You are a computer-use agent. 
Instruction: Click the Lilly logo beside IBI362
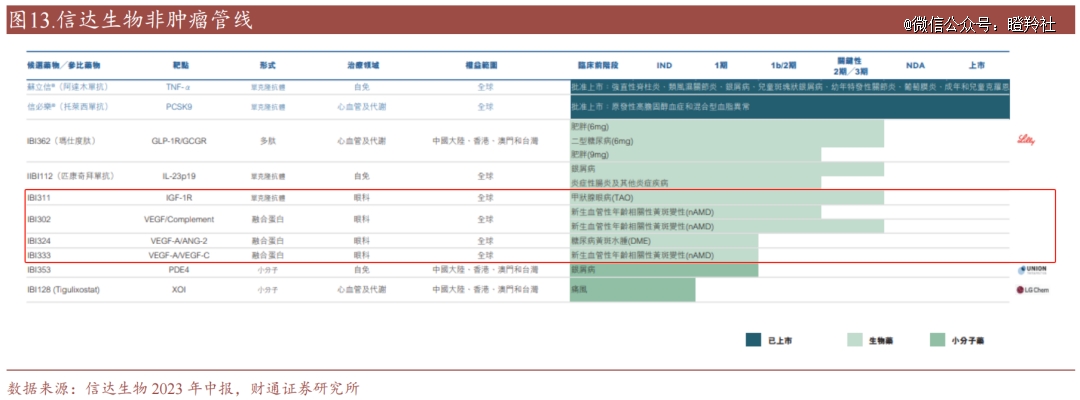(x=1026, y=140)
